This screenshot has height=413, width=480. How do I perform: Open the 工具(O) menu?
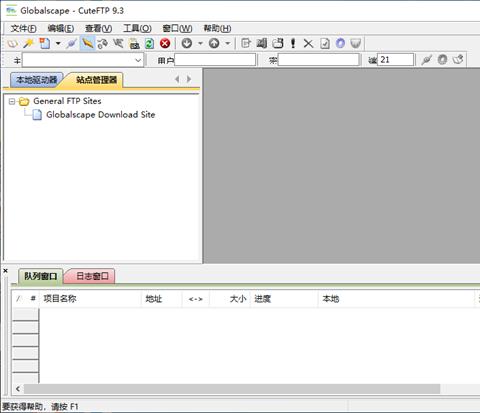coord(137,29)
